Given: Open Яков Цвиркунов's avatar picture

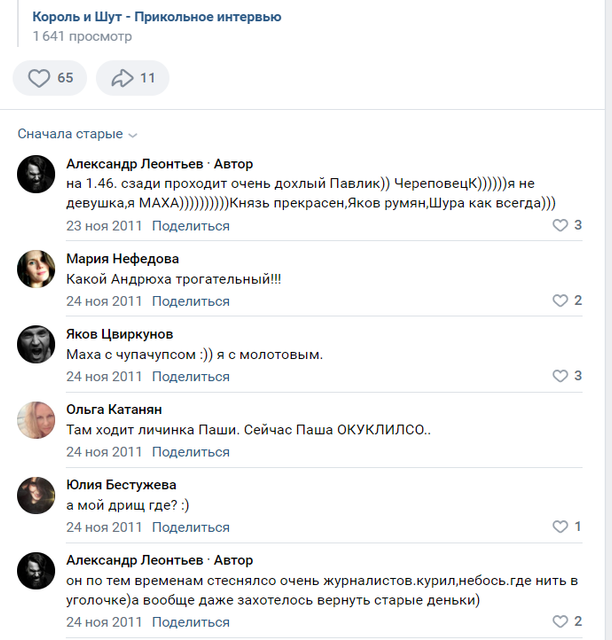Looking at the screenshot, I should 36,344.
